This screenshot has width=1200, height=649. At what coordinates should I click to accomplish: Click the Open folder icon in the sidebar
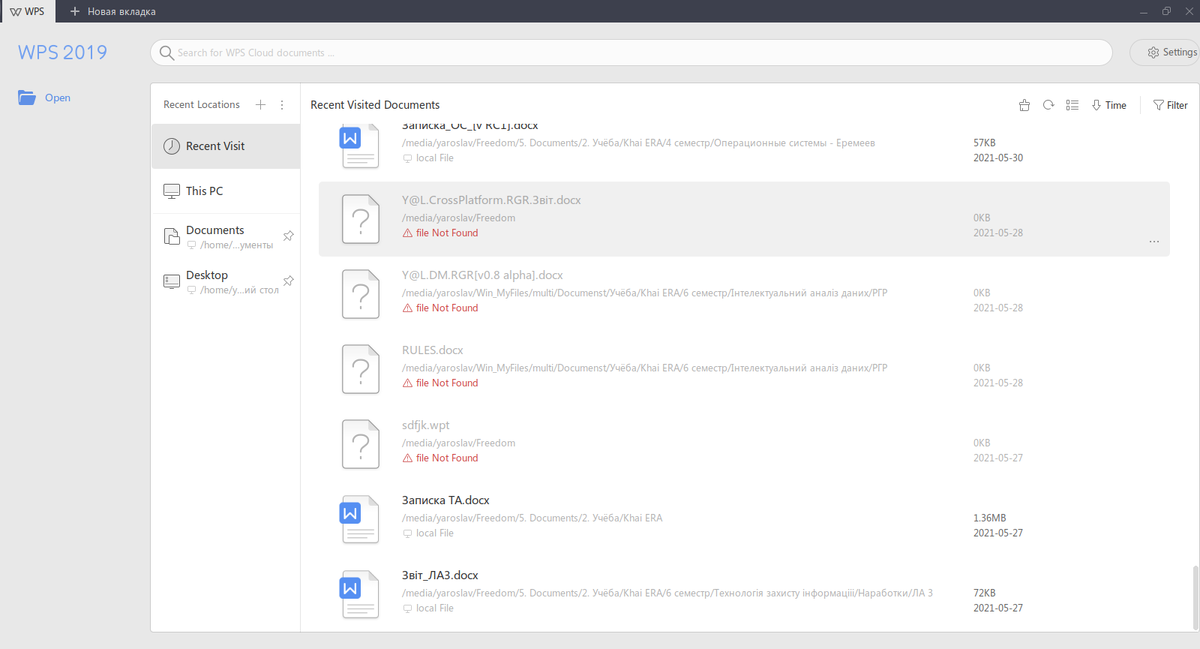[x=27, y=98]
